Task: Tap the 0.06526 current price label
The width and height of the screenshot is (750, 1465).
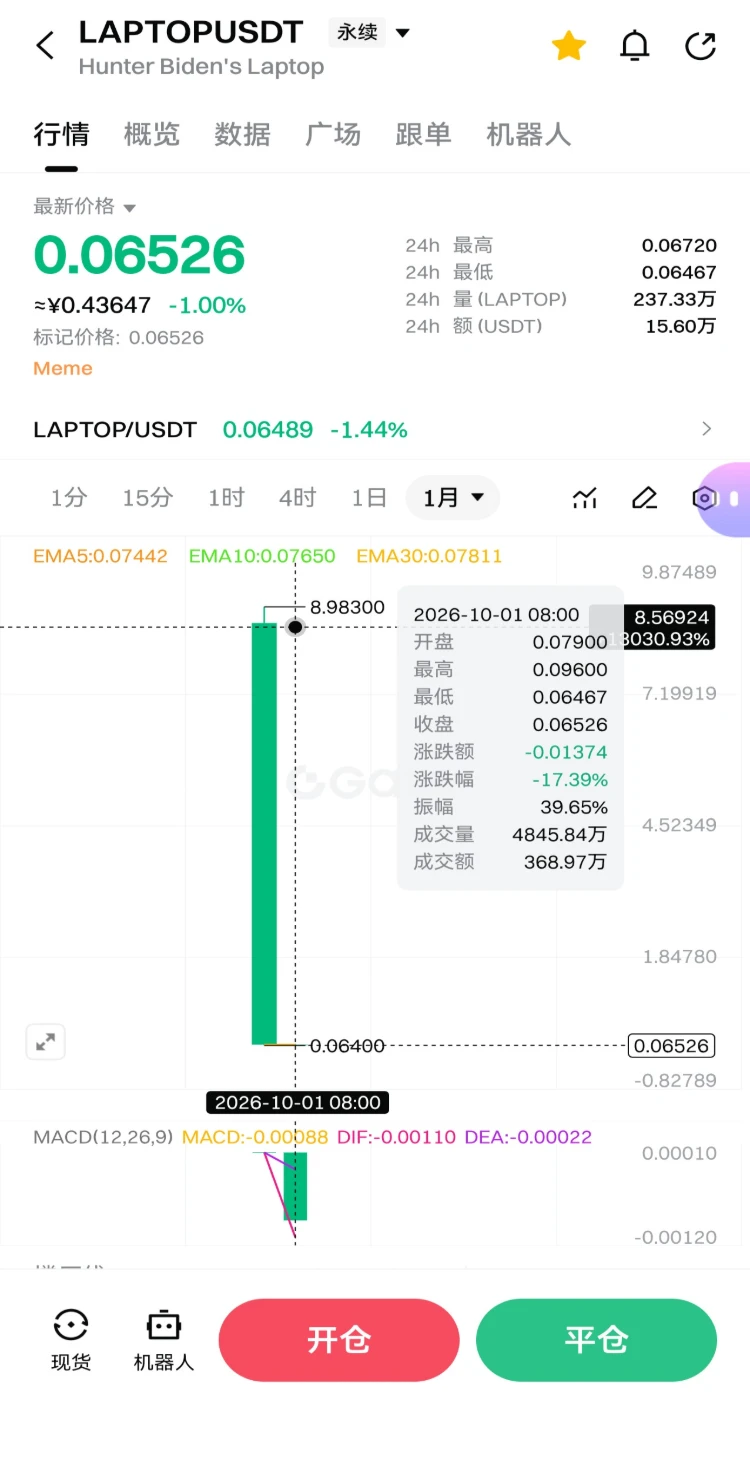Action: (671, 1046)
